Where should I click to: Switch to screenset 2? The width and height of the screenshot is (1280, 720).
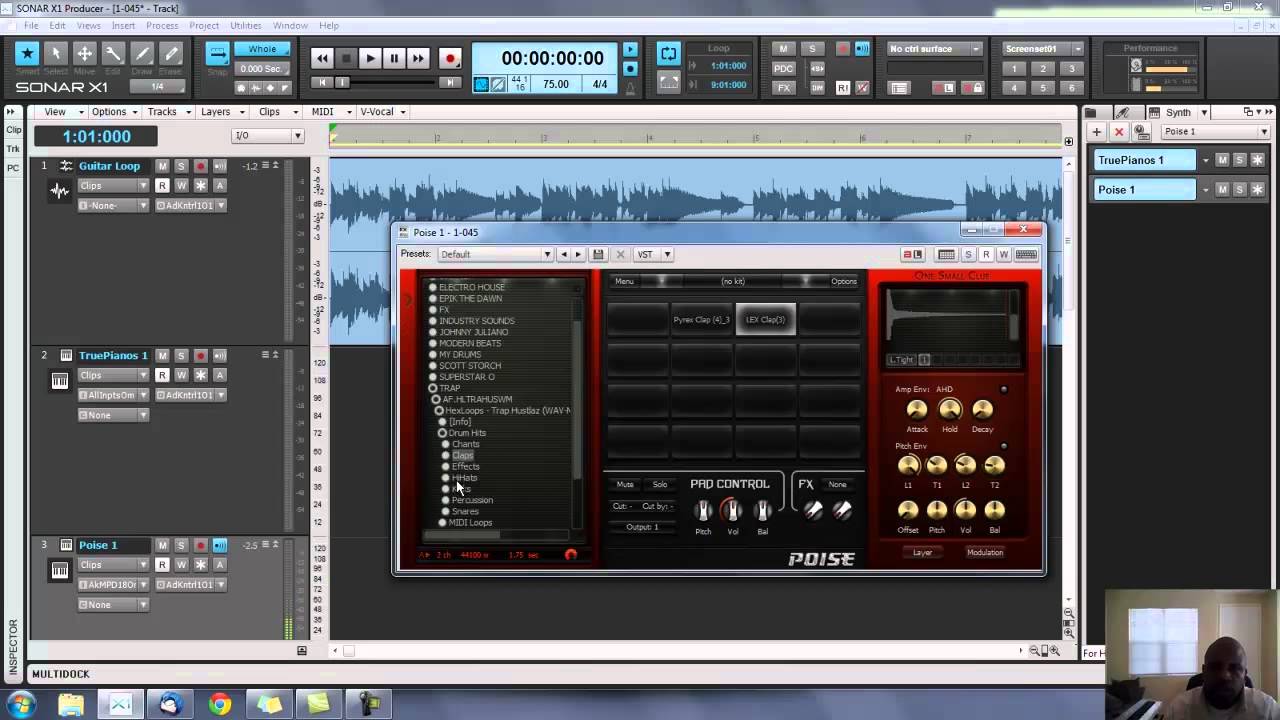[x=1043, y=69]
